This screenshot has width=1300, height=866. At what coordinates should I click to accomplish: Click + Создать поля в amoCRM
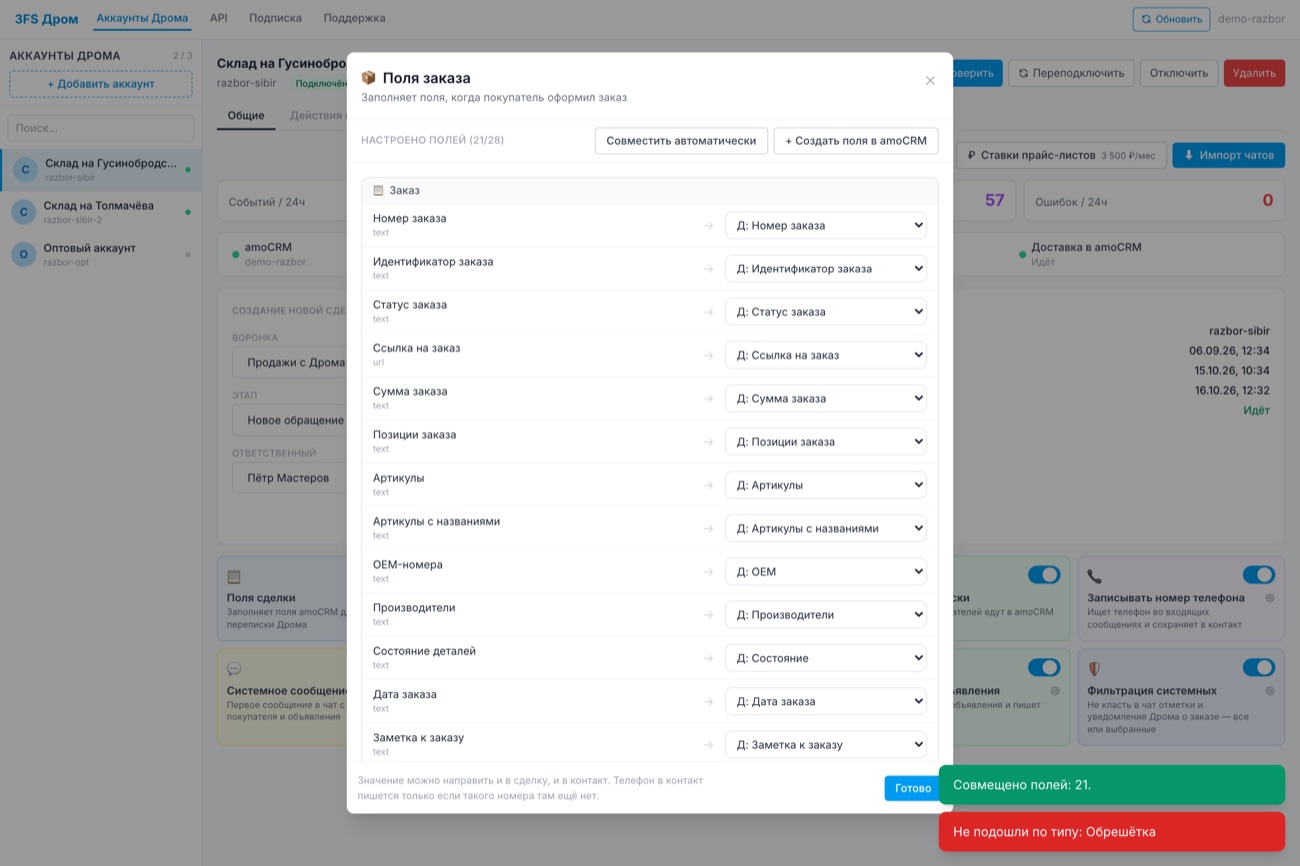point(856,141)
